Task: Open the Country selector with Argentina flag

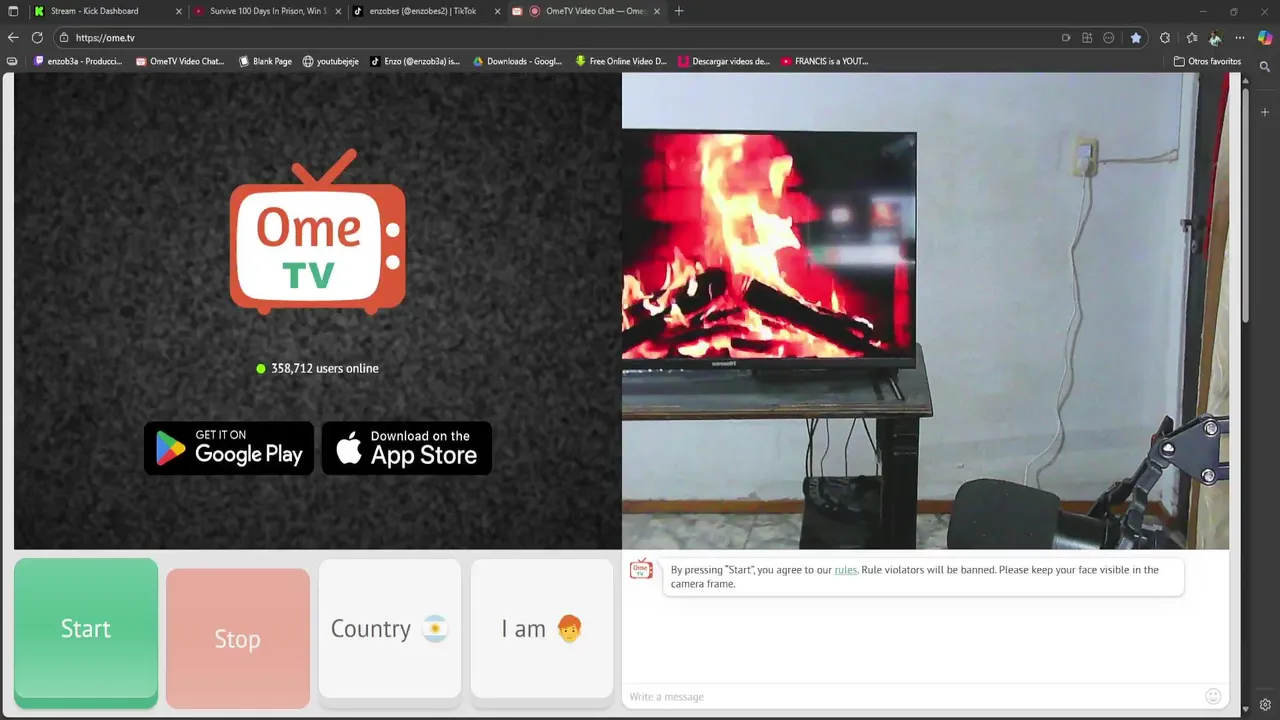Action: click(390, 629)
